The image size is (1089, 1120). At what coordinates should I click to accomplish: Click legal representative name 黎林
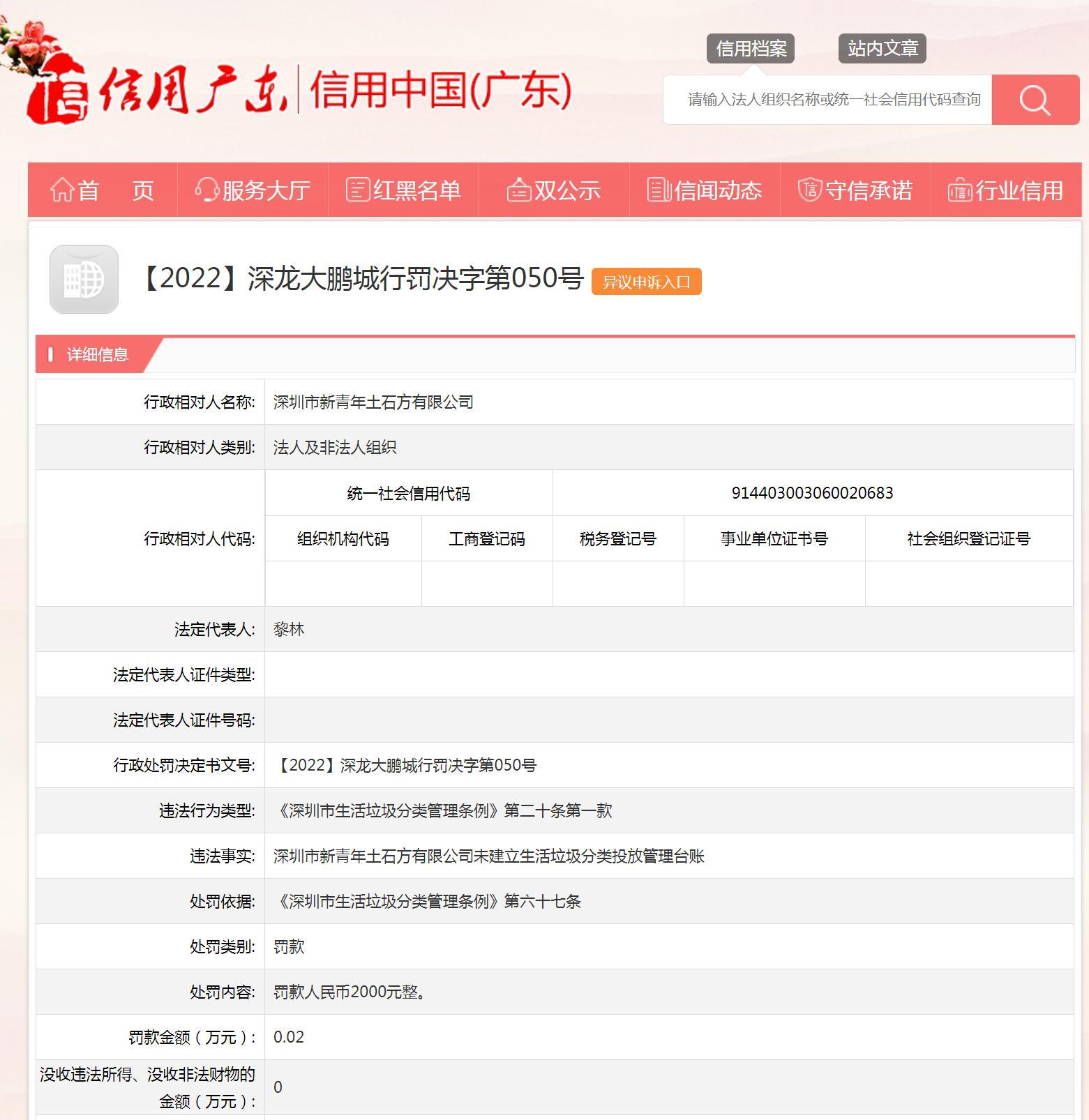point(289,629)
